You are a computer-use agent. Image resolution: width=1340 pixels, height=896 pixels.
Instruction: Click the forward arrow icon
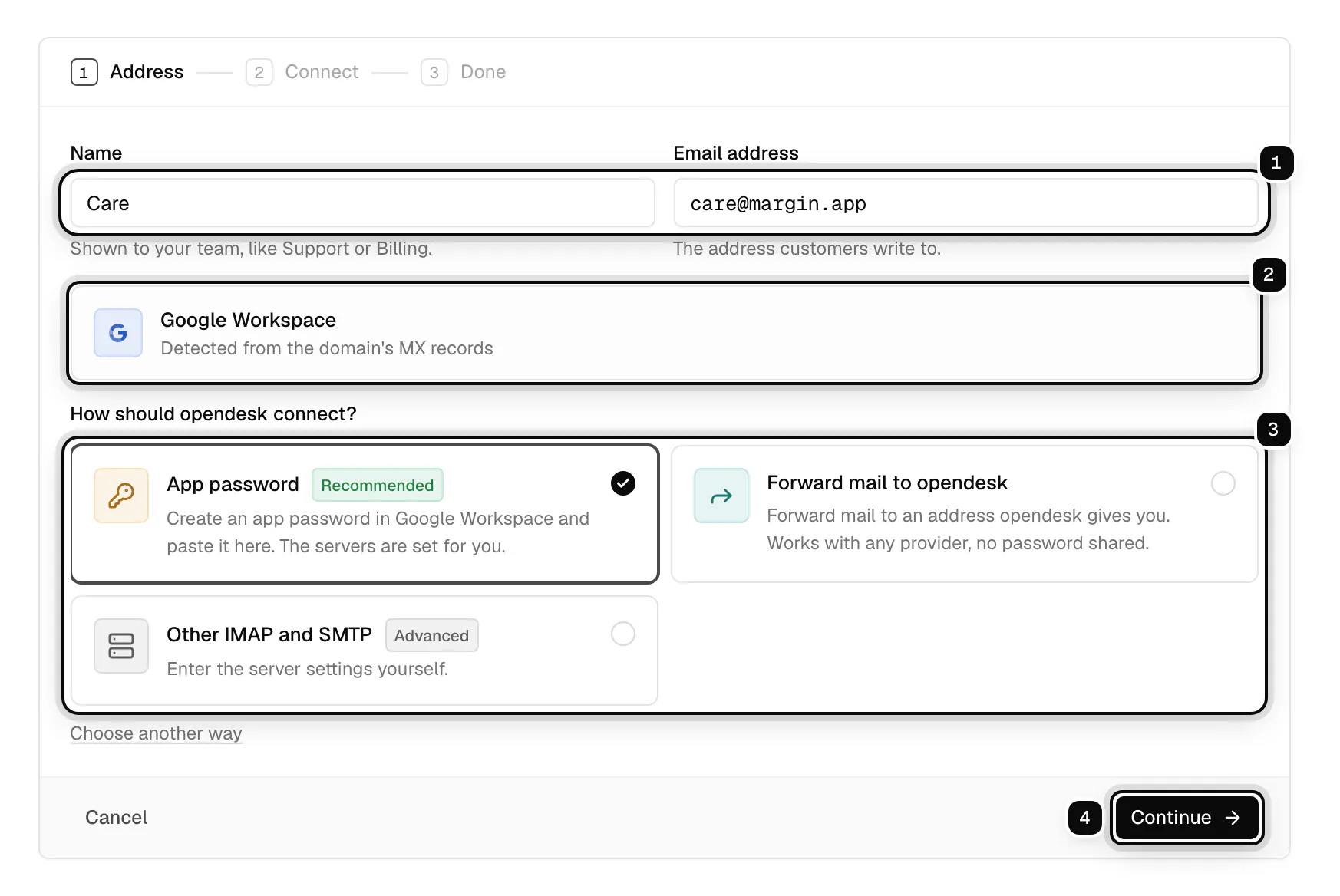point(721,496)
